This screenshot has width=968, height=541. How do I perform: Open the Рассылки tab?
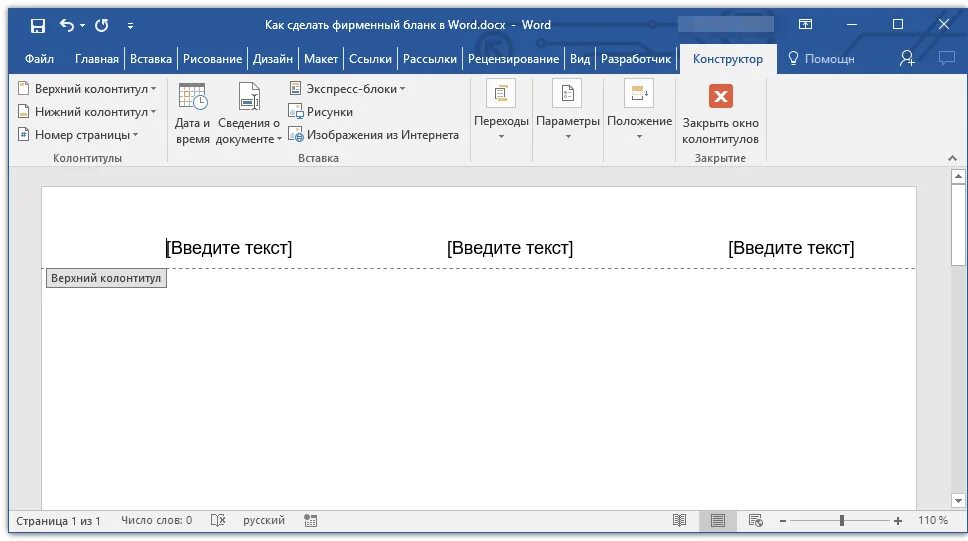[x=430, y=59]
